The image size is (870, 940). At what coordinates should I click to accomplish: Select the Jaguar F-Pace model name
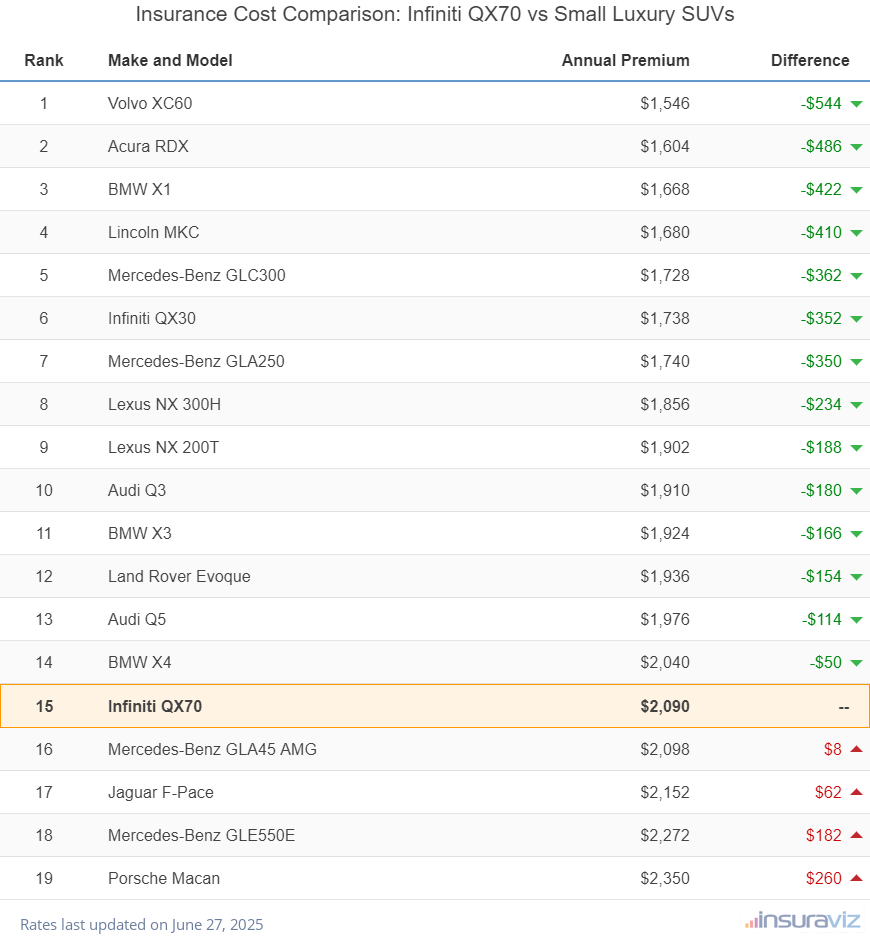pos(161,793)
